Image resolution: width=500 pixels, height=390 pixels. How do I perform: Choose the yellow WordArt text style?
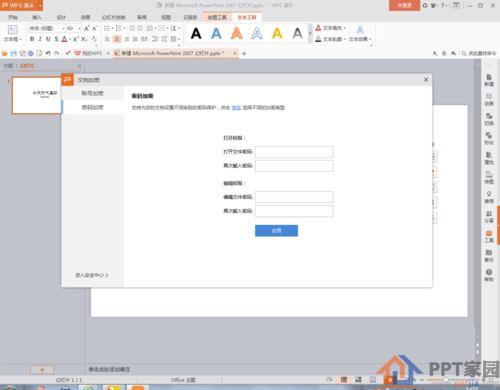277,33
